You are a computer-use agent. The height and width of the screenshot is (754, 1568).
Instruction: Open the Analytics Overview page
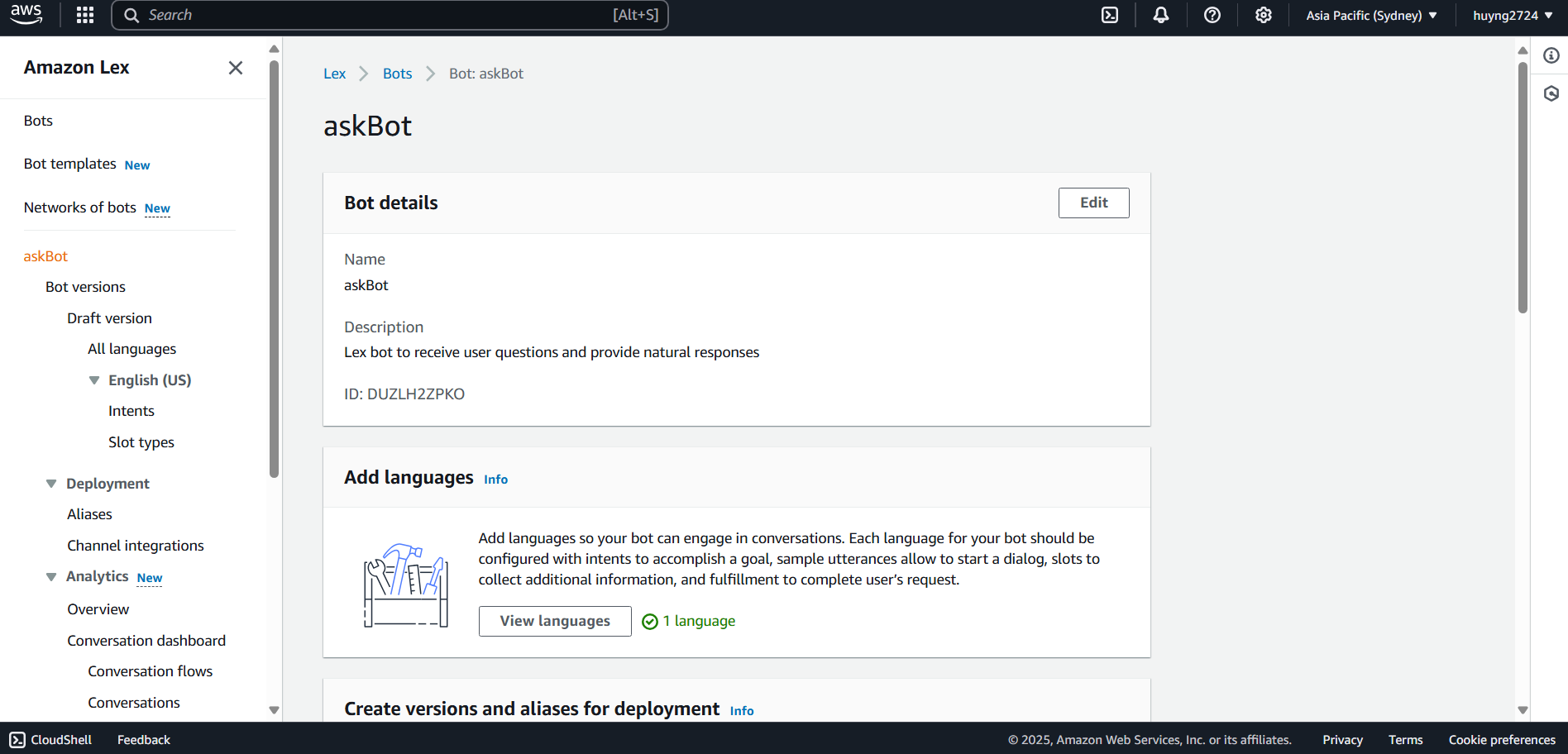[x=98, y=609]
